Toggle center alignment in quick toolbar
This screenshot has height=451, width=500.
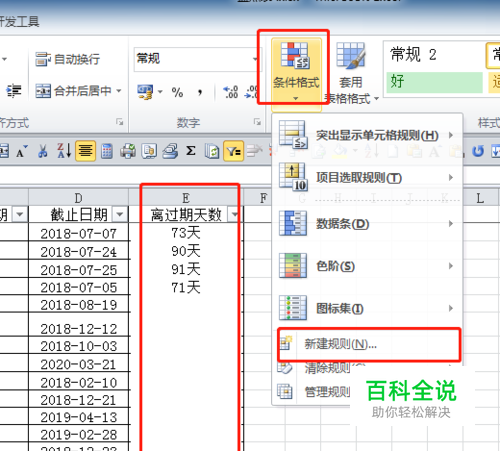(86, 151)
